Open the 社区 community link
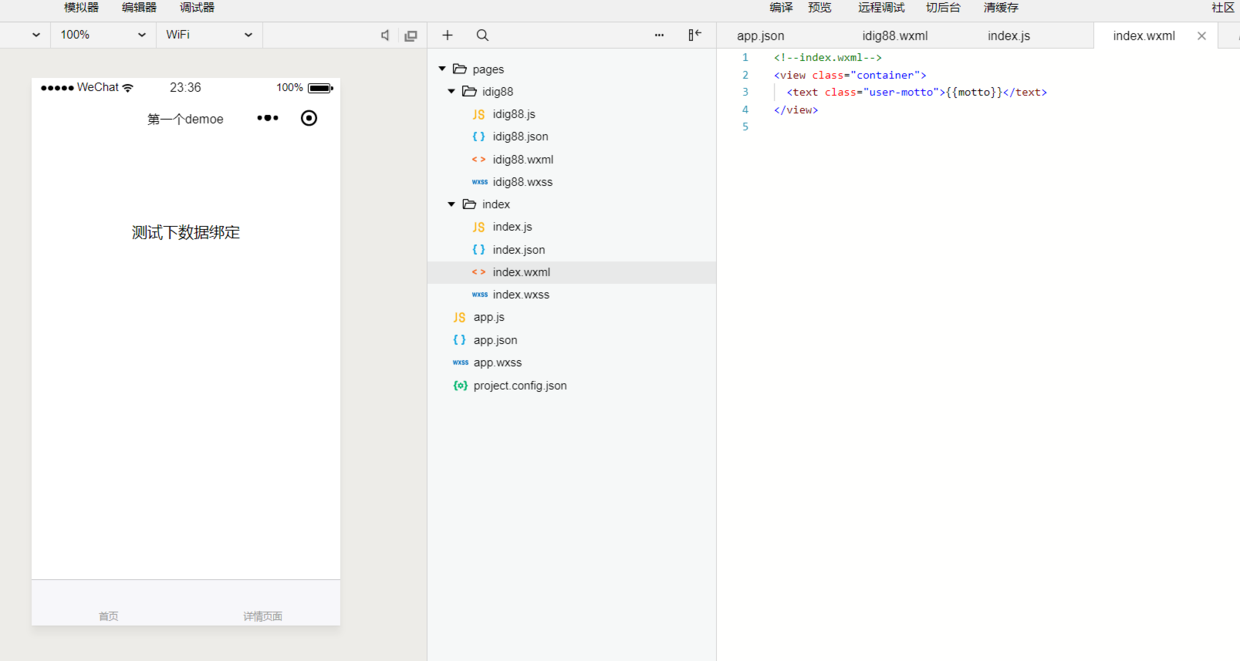Screen dimensions: 1240x661 coord(1223,8)
